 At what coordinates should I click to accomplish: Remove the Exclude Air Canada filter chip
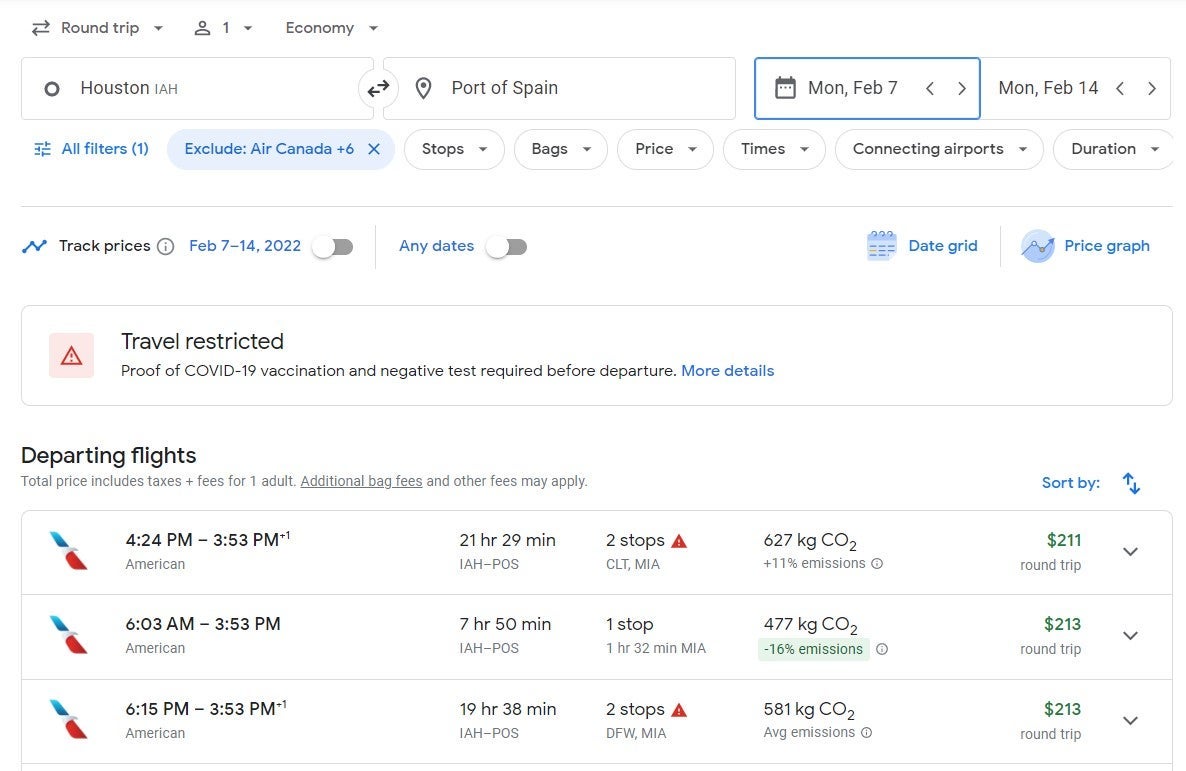coord(374,149)
